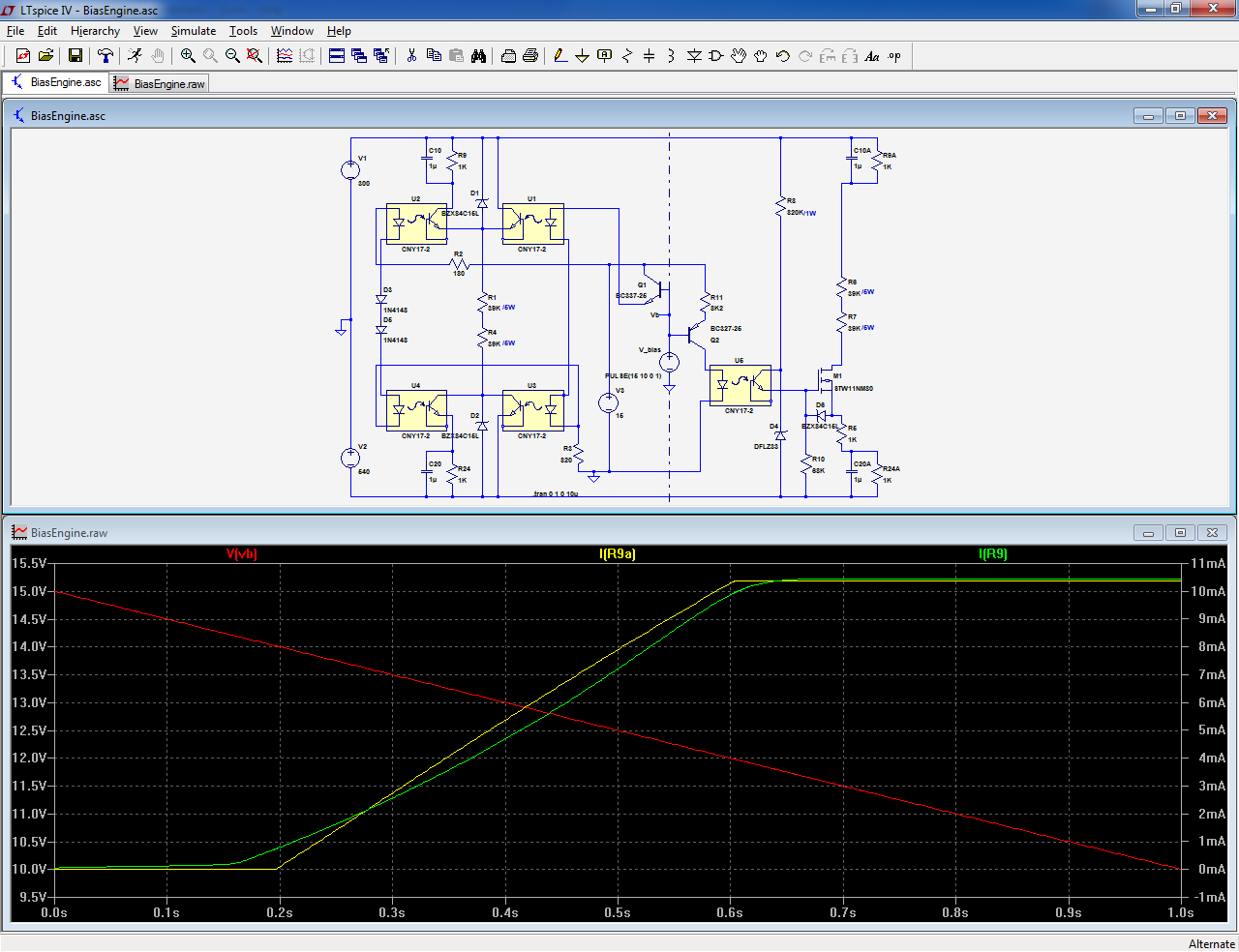Place a capacitor from the toolbar

[650, 56]
